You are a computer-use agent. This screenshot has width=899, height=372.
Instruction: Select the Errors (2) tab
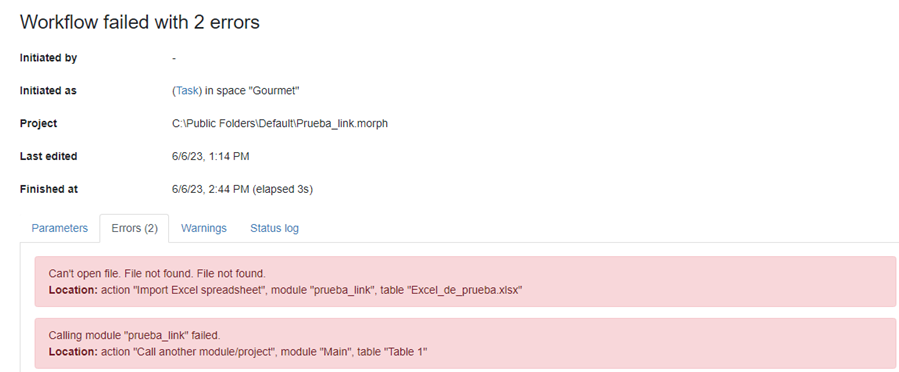tap(134, 228)
